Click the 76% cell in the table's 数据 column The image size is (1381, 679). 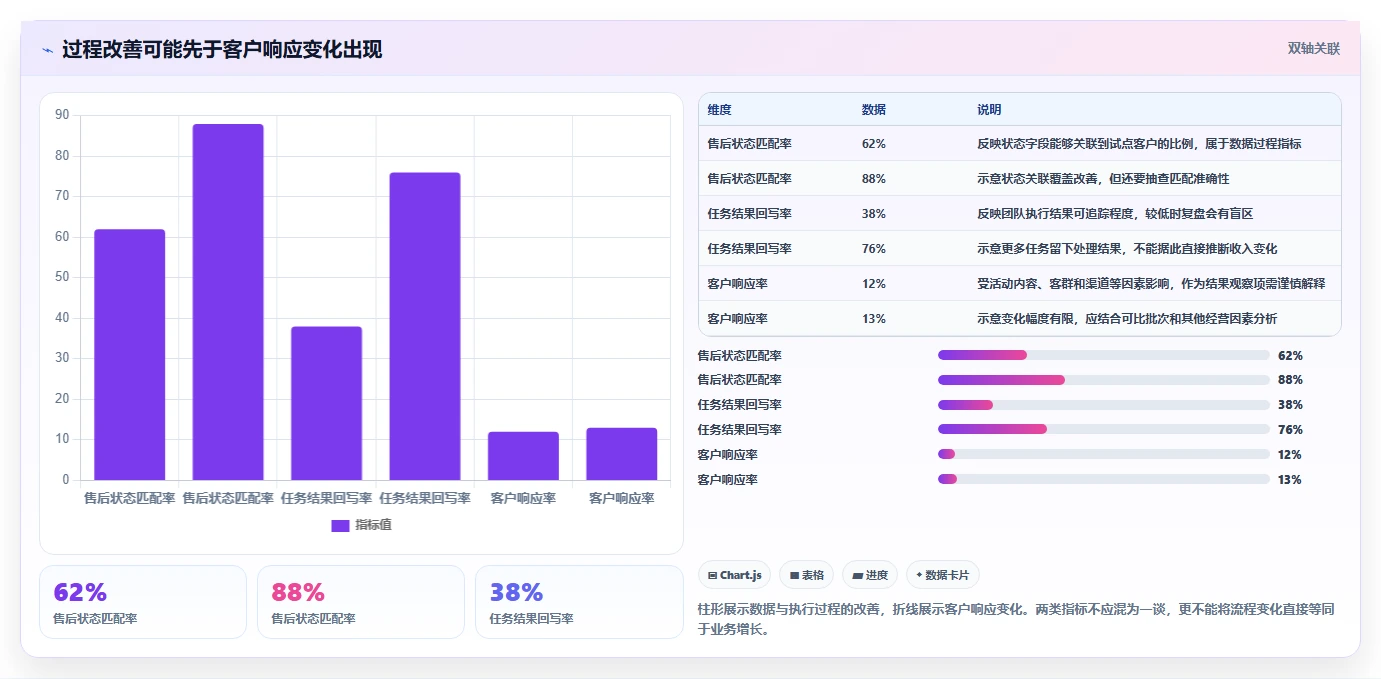(873, 249)
